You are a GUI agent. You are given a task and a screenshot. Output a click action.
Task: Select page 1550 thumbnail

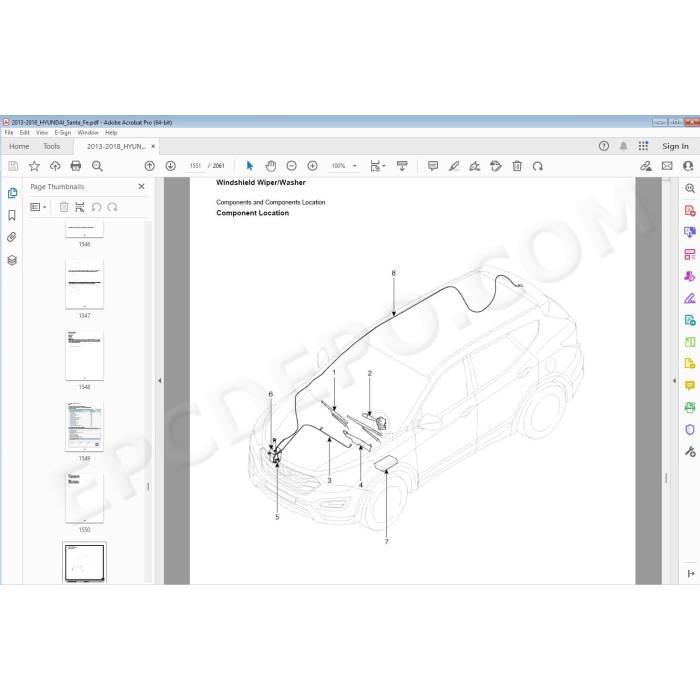click(84, 498)
